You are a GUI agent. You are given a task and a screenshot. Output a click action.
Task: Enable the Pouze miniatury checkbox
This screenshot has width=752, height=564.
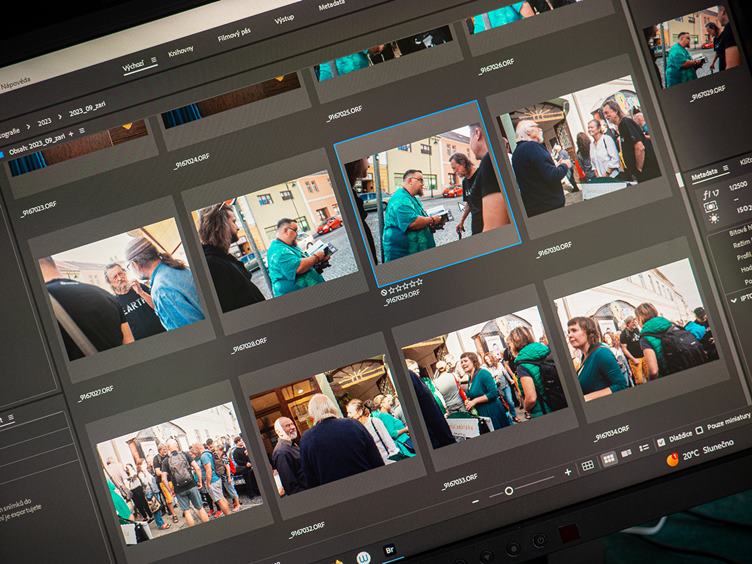click(x=699, y=430)
